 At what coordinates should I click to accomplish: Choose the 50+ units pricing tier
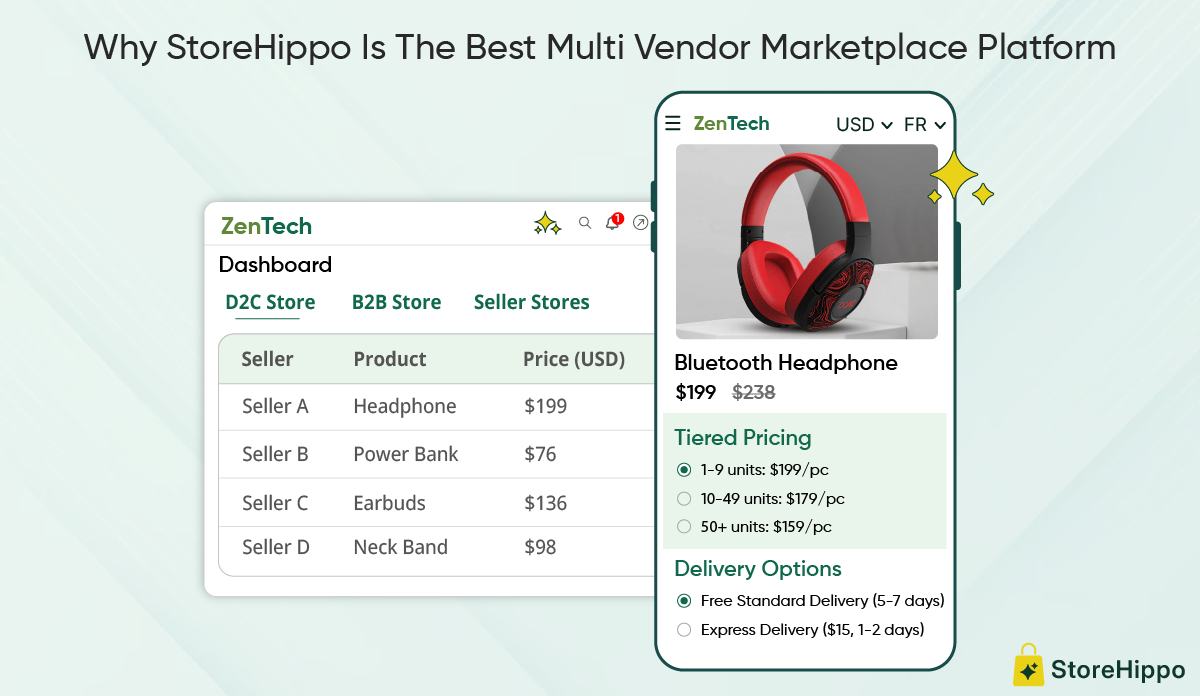pos(684,526)
